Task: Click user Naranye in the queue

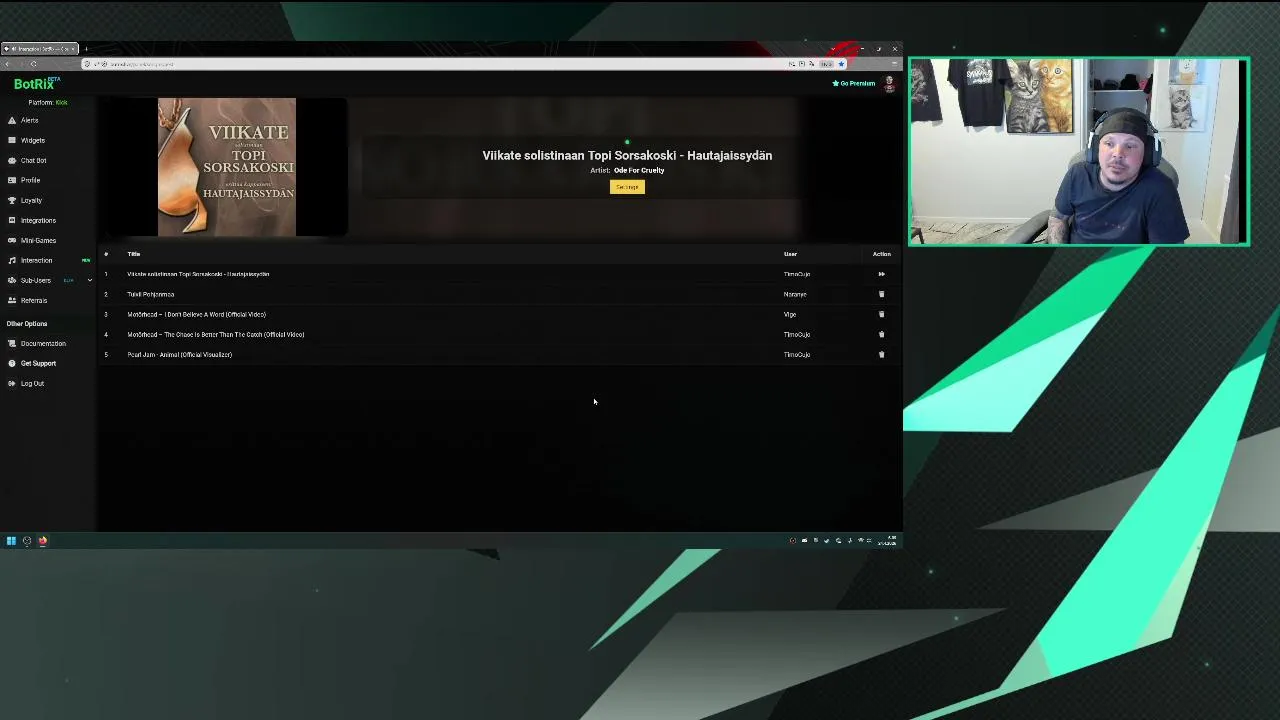Action: coord(795,294)
